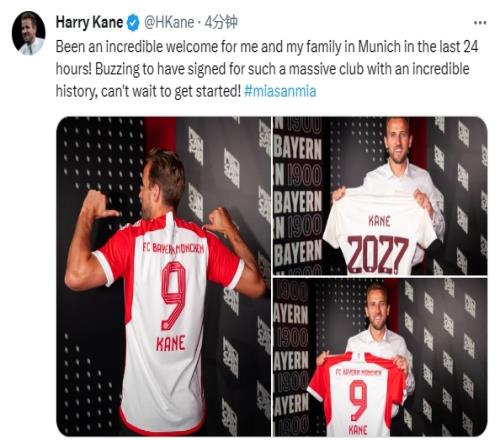
Task: Click the blue verified badge
Action: pos(134,23)
